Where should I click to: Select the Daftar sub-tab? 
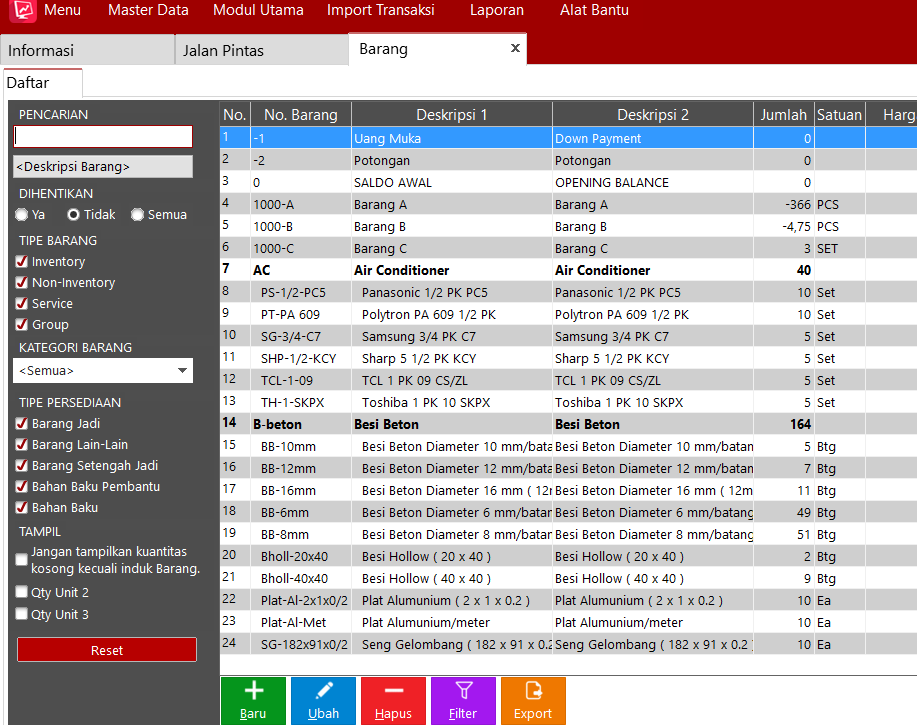(x=43, y=83)
